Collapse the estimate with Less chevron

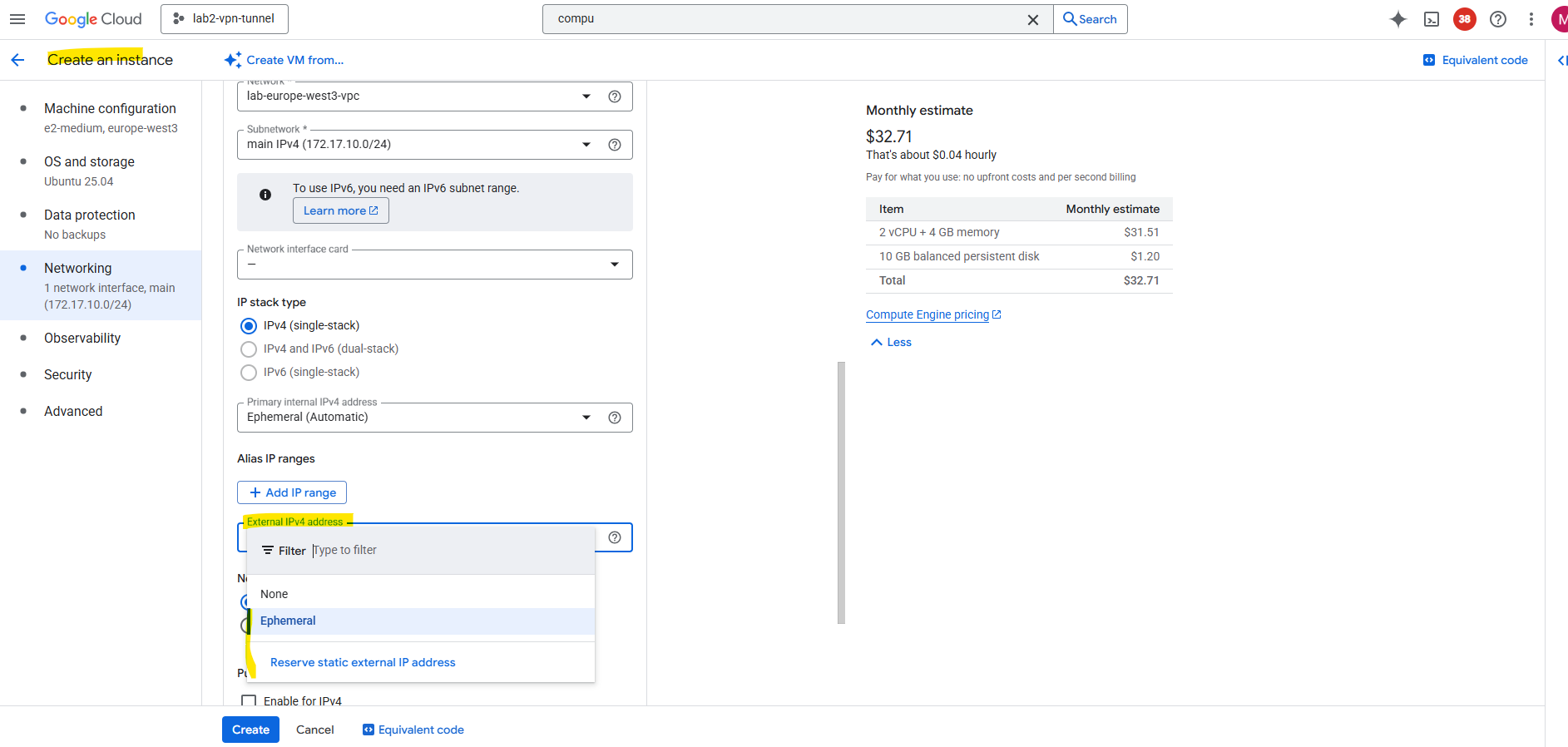tap(891, 343)
